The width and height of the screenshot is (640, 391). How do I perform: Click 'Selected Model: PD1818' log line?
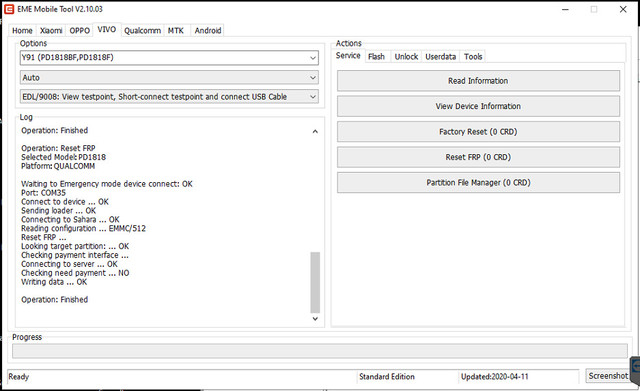tap(63, 157)
